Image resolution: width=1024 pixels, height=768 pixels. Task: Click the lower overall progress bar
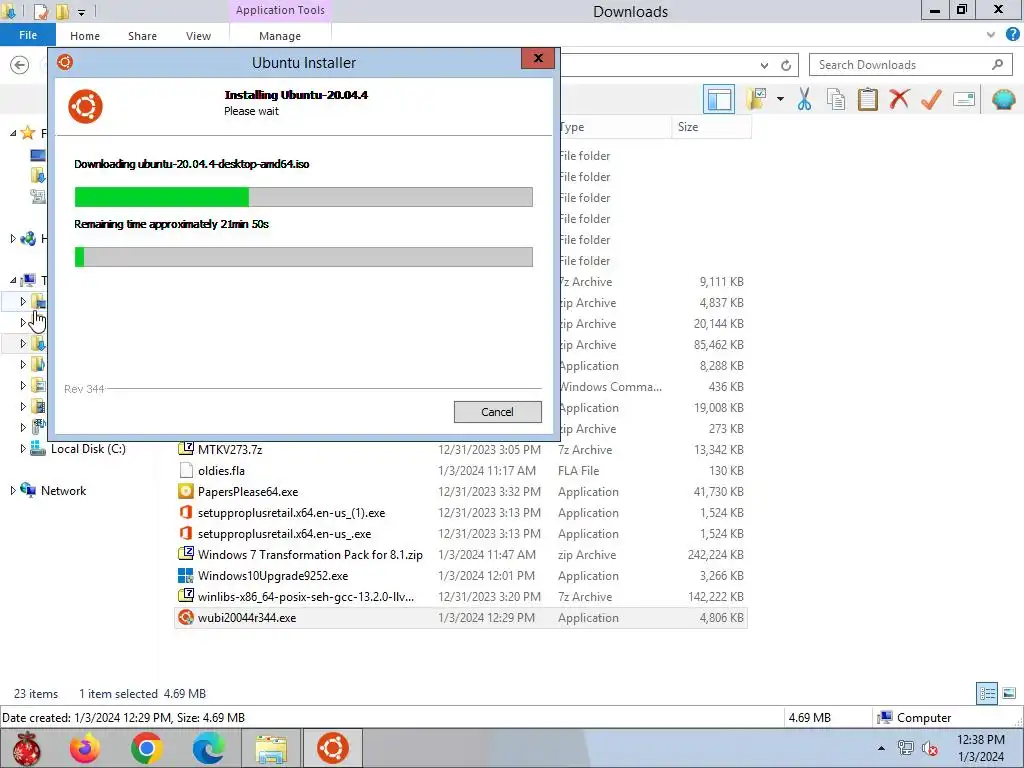pyautogui.click(x=304, y=257)
